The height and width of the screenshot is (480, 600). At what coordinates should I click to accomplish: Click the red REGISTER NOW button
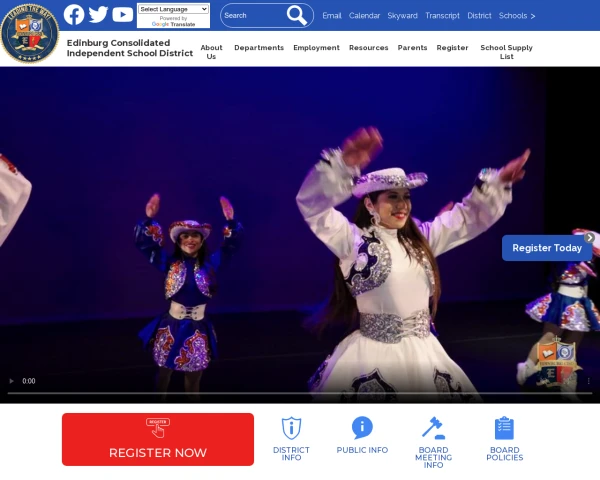click(x=158, y=439)
